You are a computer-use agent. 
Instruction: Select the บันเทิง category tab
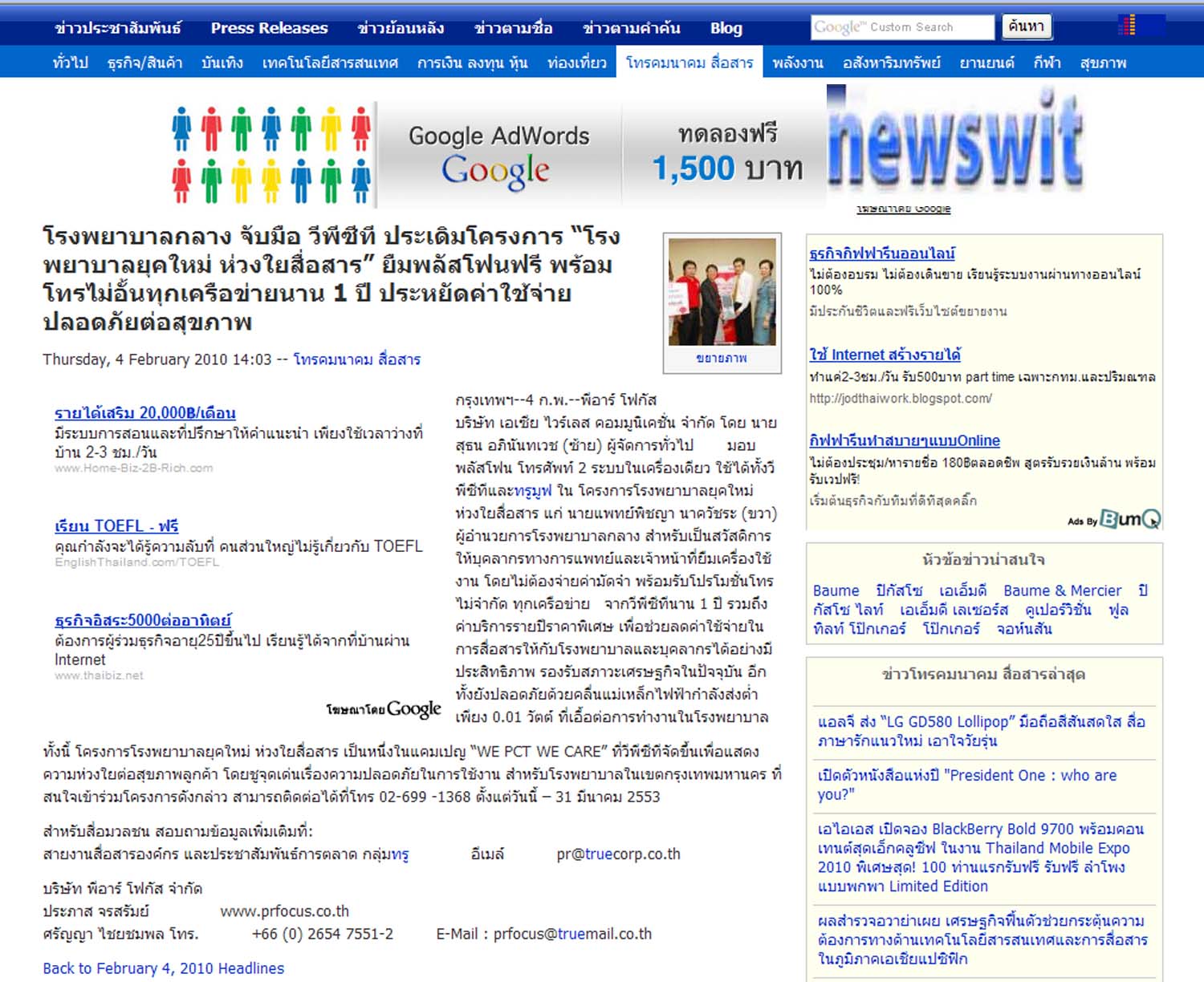click(222, 63)
